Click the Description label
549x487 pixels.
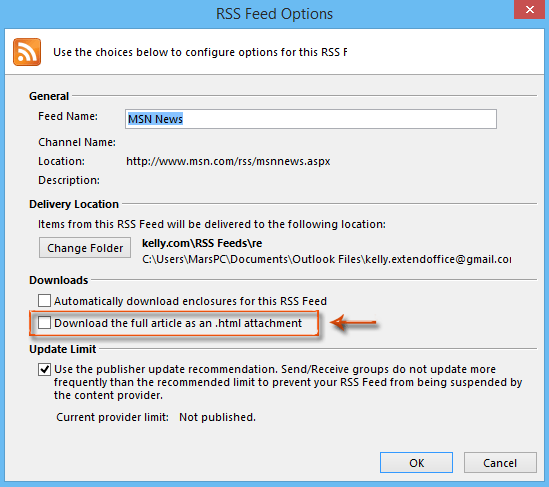(69, 180)
